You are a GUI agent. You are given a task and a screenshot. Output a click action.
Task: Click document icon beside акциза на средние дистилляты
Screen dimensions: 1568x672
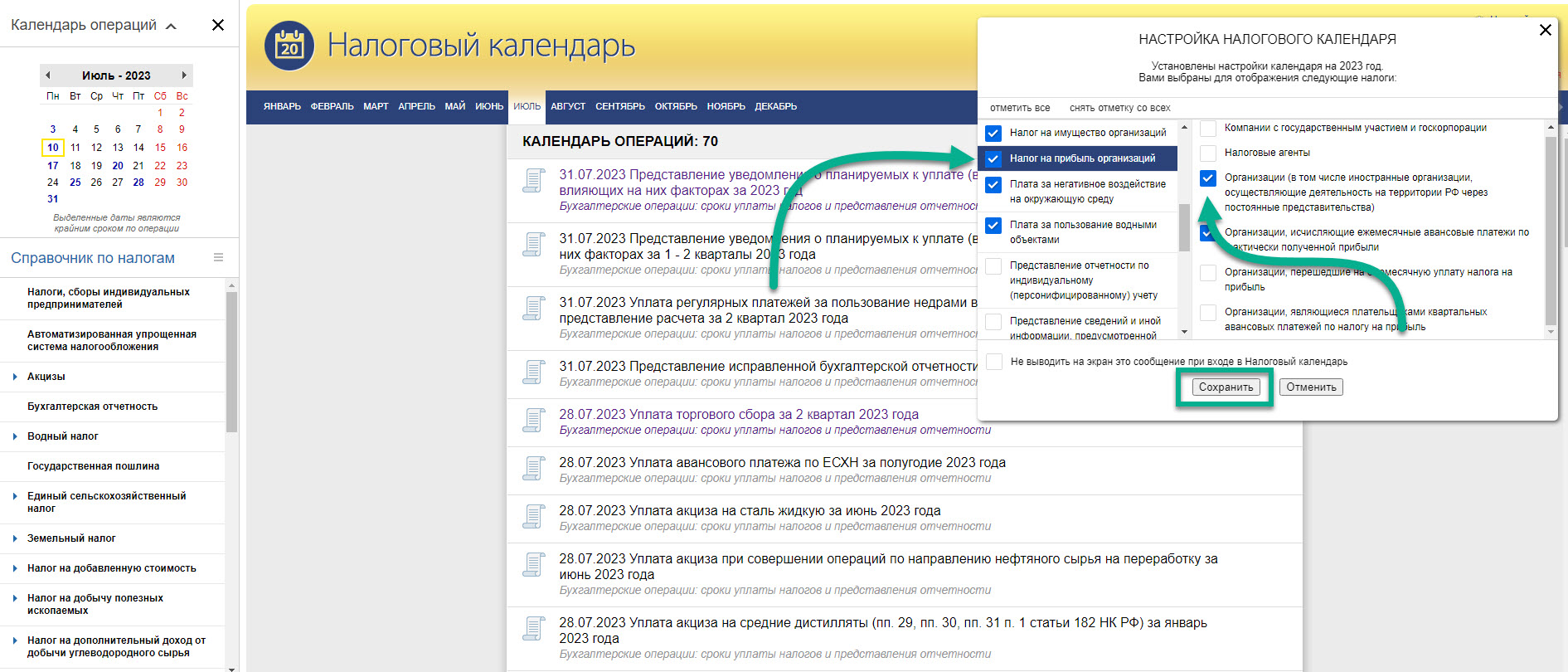click(534, 627)
